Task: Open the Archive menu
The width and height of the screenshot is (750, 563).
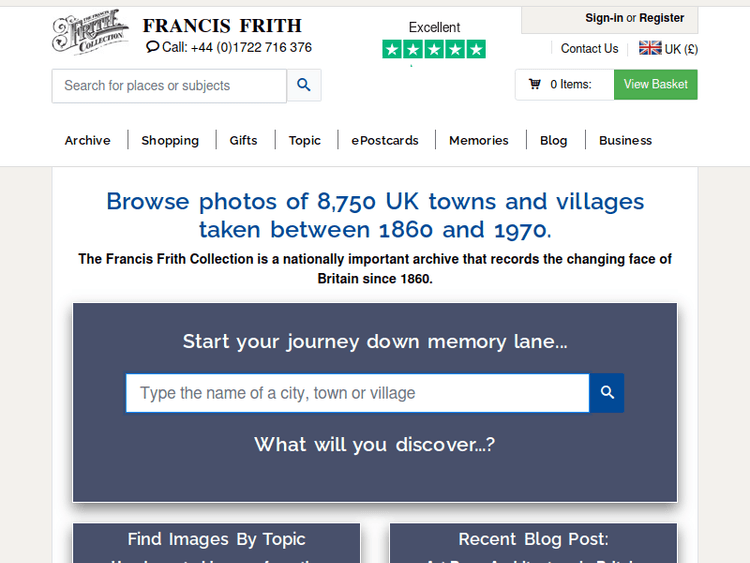Action: pyautogui.click(x=88, y=140)
